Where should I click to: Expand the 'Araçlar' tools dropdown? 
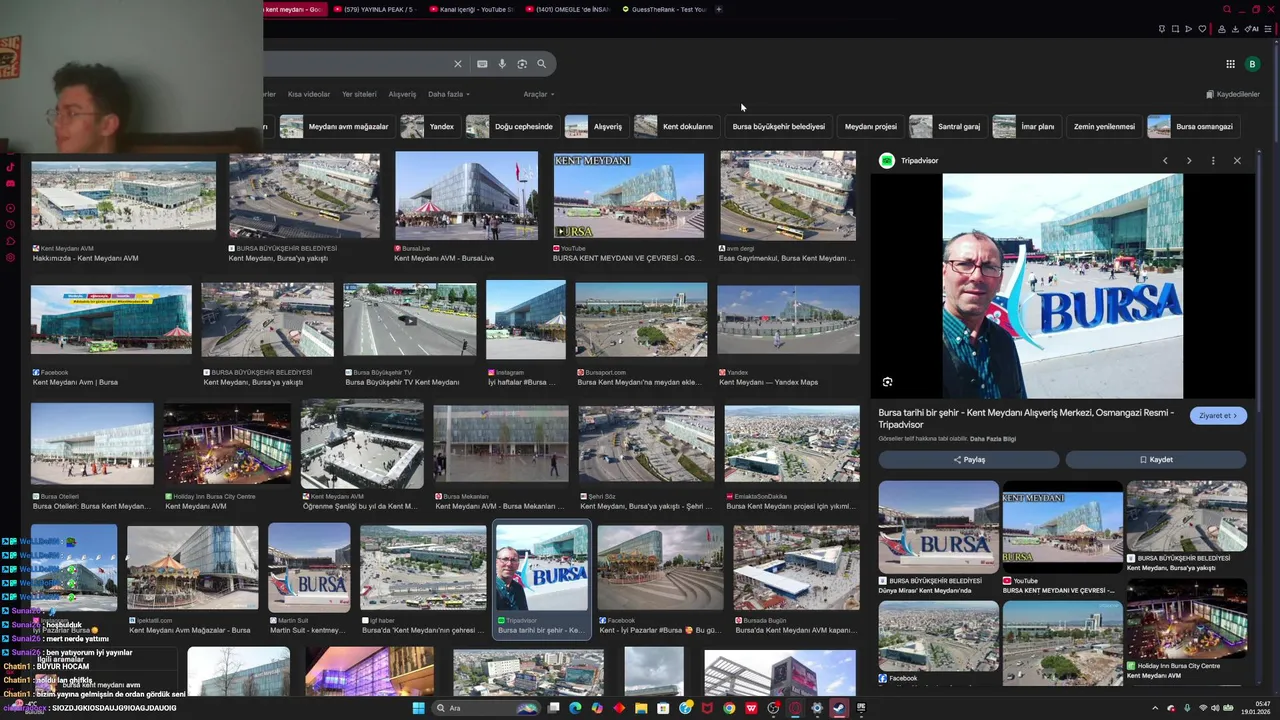pos(538,94)
